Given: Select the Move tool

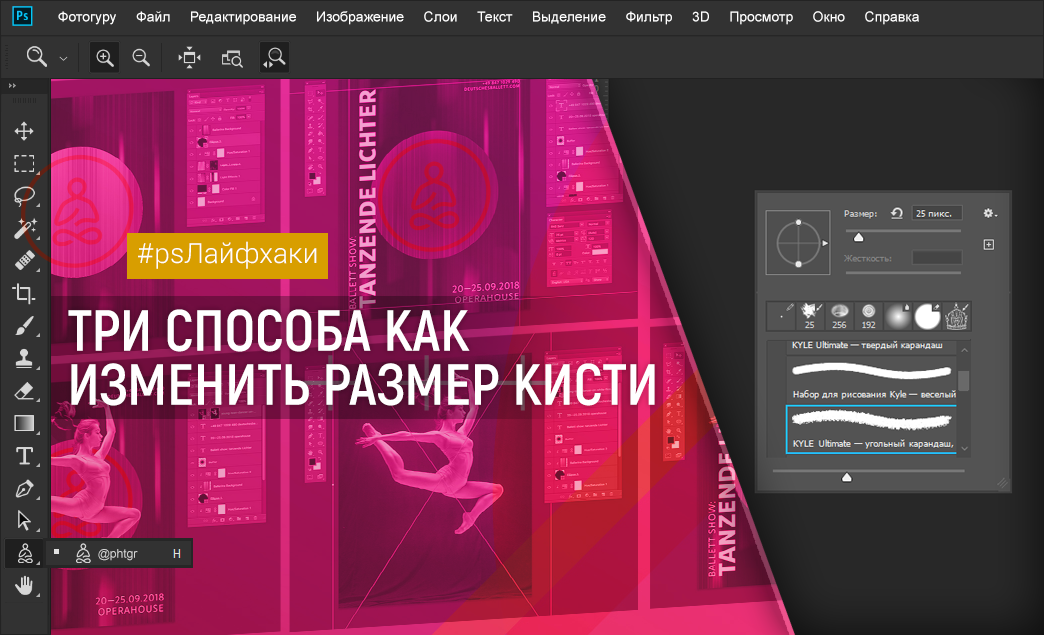Looking at the screenshot, I should tap(24, 131).
